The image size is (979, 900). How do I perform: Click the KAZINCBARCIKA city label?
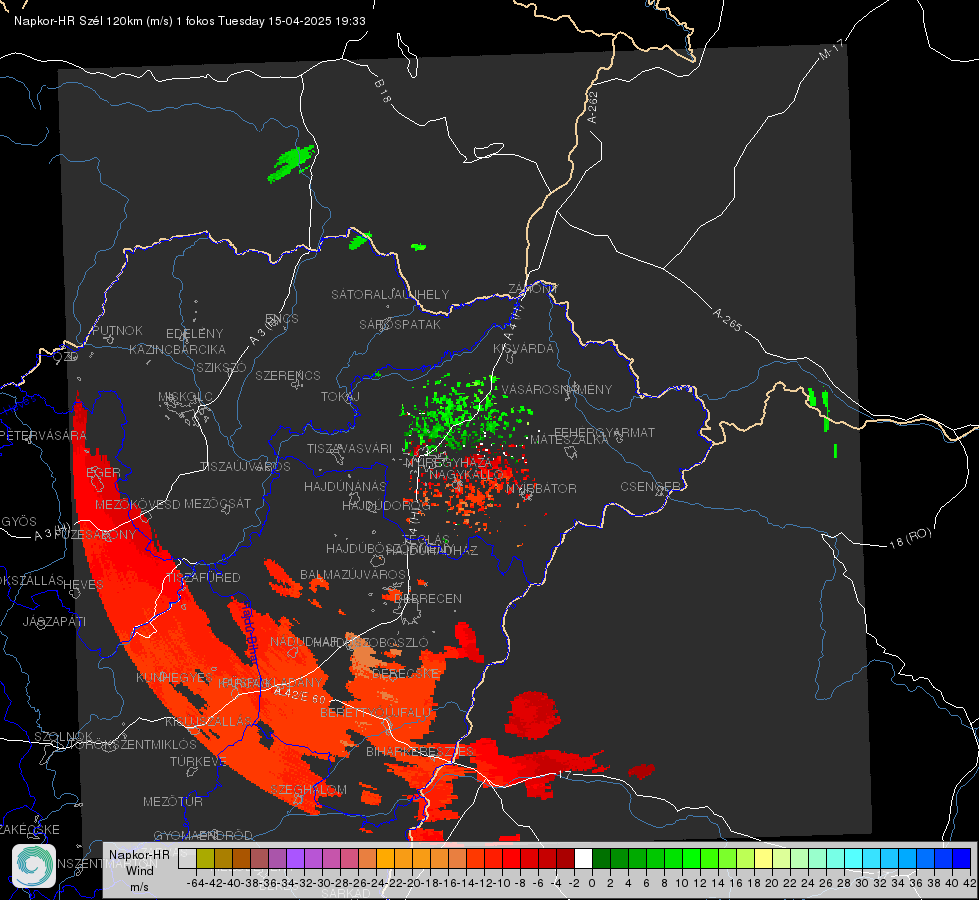tap(177, 349)
